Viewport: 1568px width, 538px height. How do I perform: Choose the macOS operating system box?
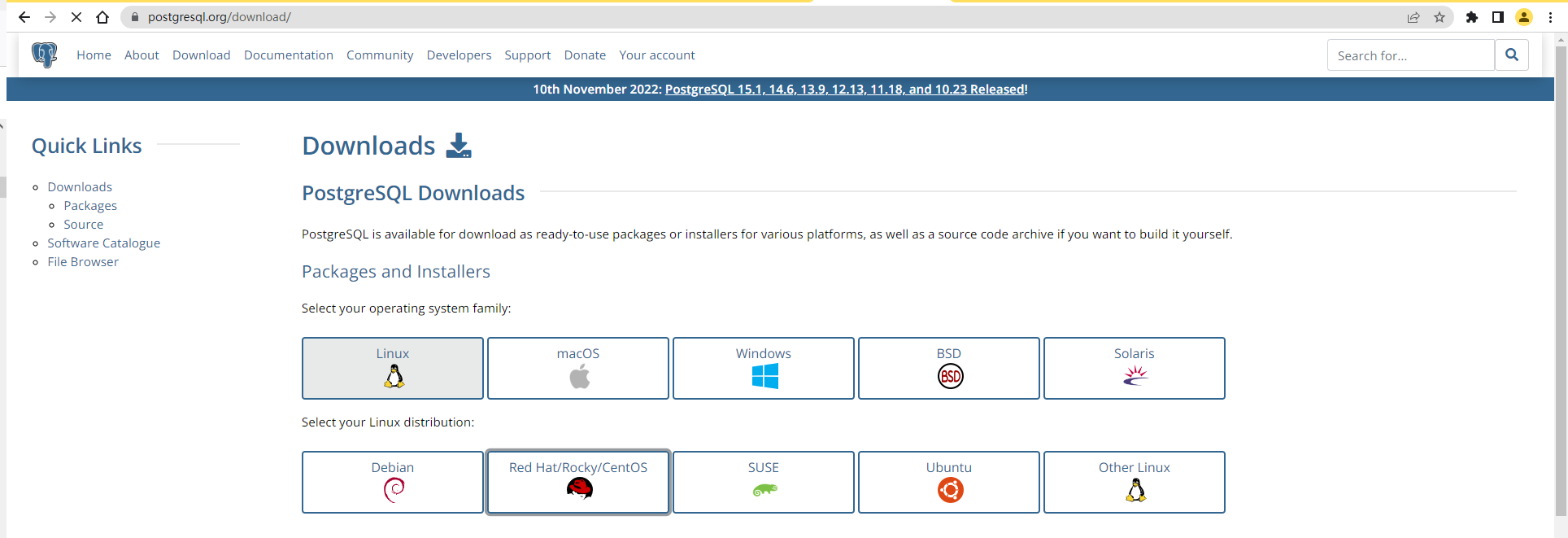[x=578, y=368]
